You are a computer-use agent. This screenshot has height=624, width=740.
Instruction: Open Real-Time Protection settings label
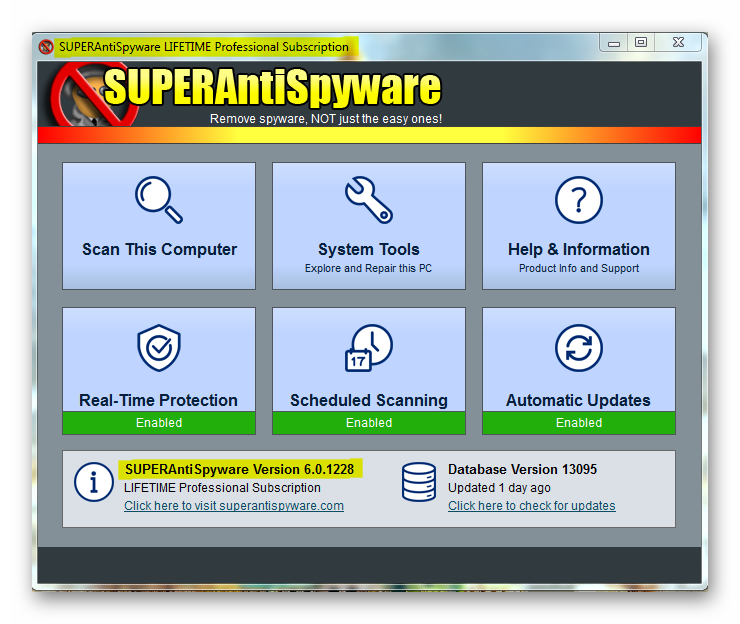(x=159, y=400)
